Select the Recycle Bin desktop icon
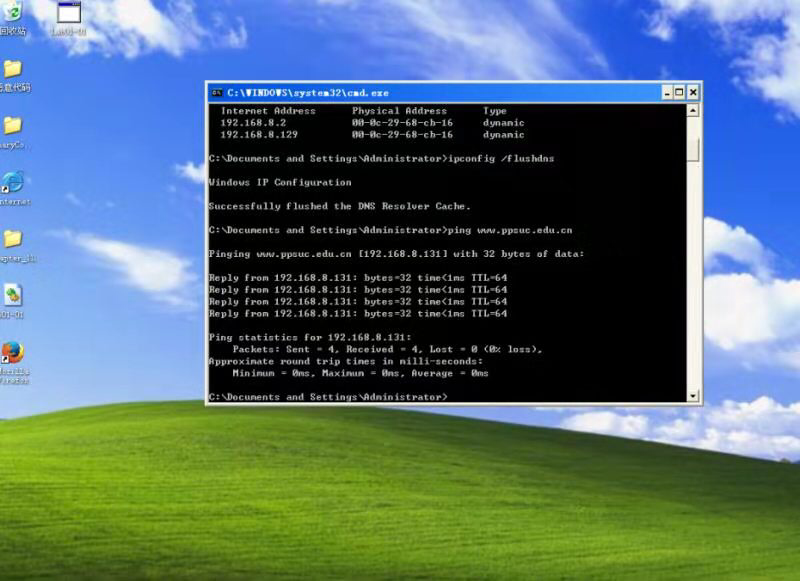 pos(13,12)
